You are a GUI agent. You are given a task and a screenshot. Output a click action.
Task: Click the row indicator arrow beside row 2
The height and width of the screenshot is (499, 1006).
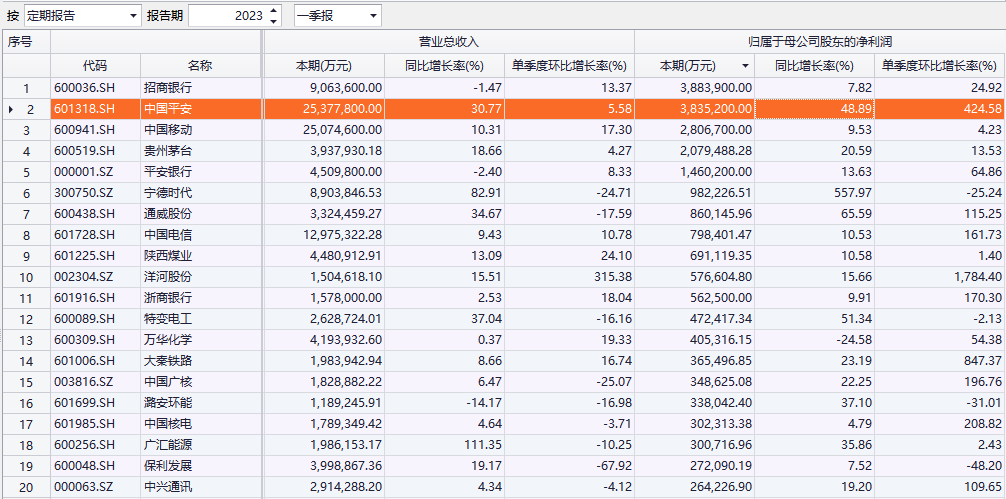10,109
